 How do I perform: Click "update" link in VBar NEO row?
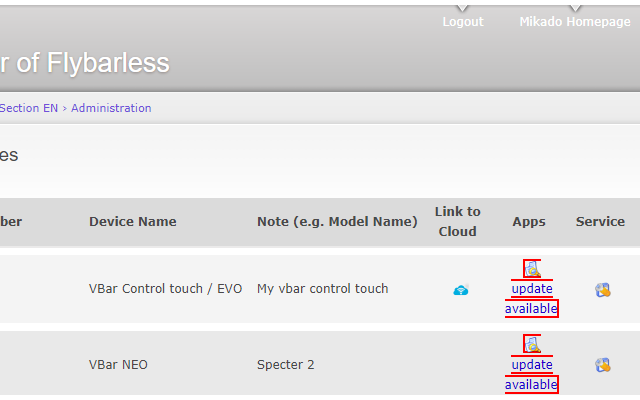click(532, 364)
